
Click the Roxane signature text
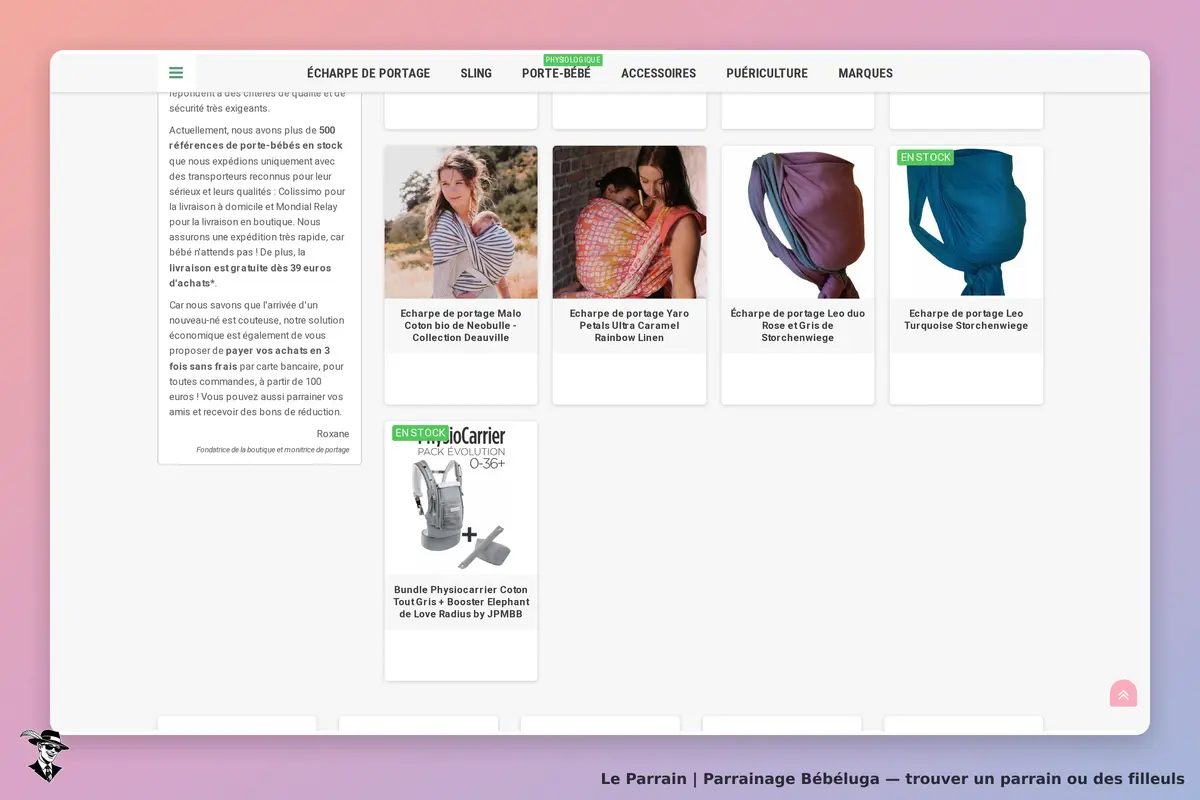(333, 434)
